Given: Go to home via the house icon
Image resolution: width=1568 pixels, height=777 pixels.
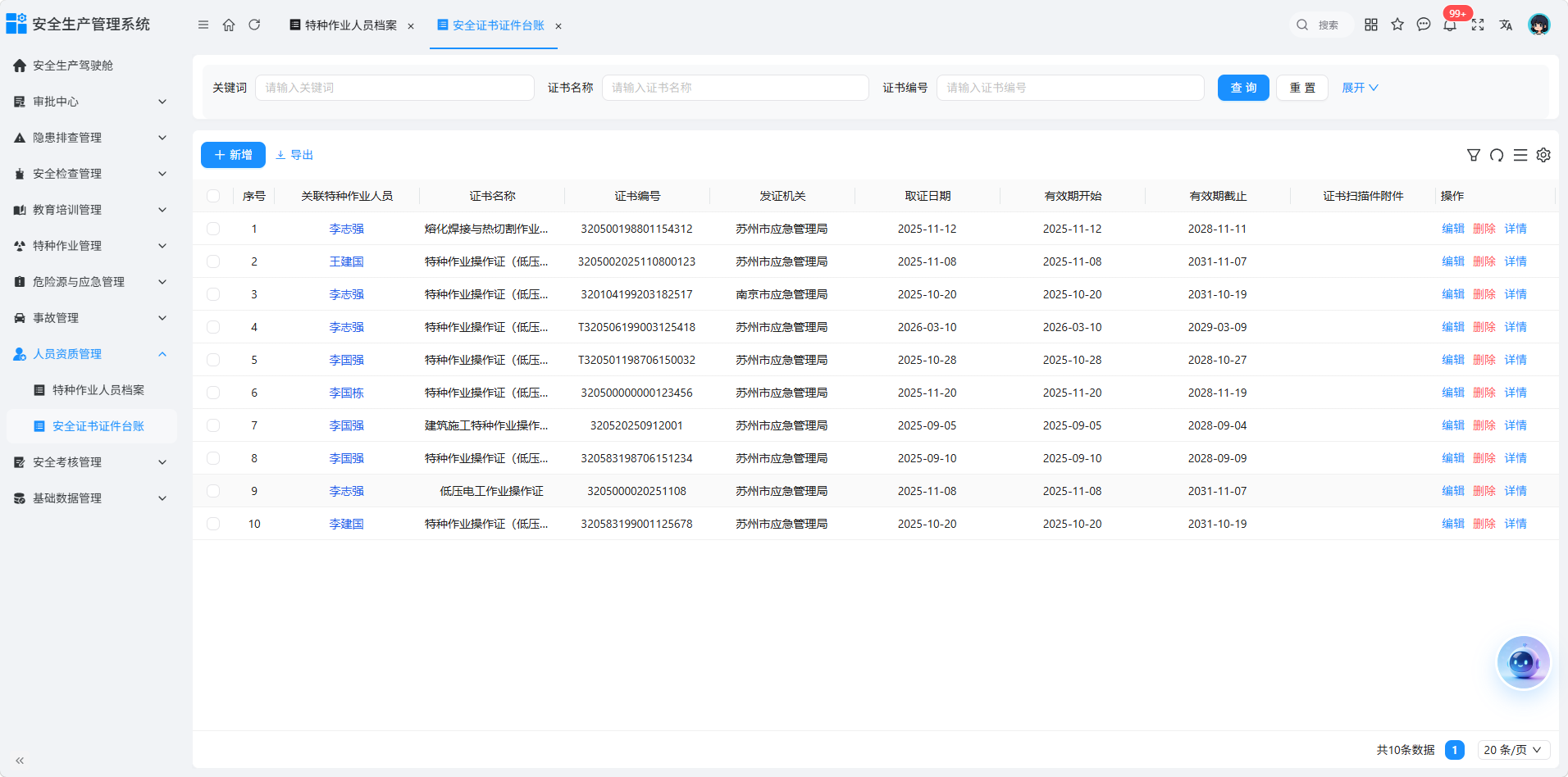Looking at the screenshot, I should coord(229,25).
